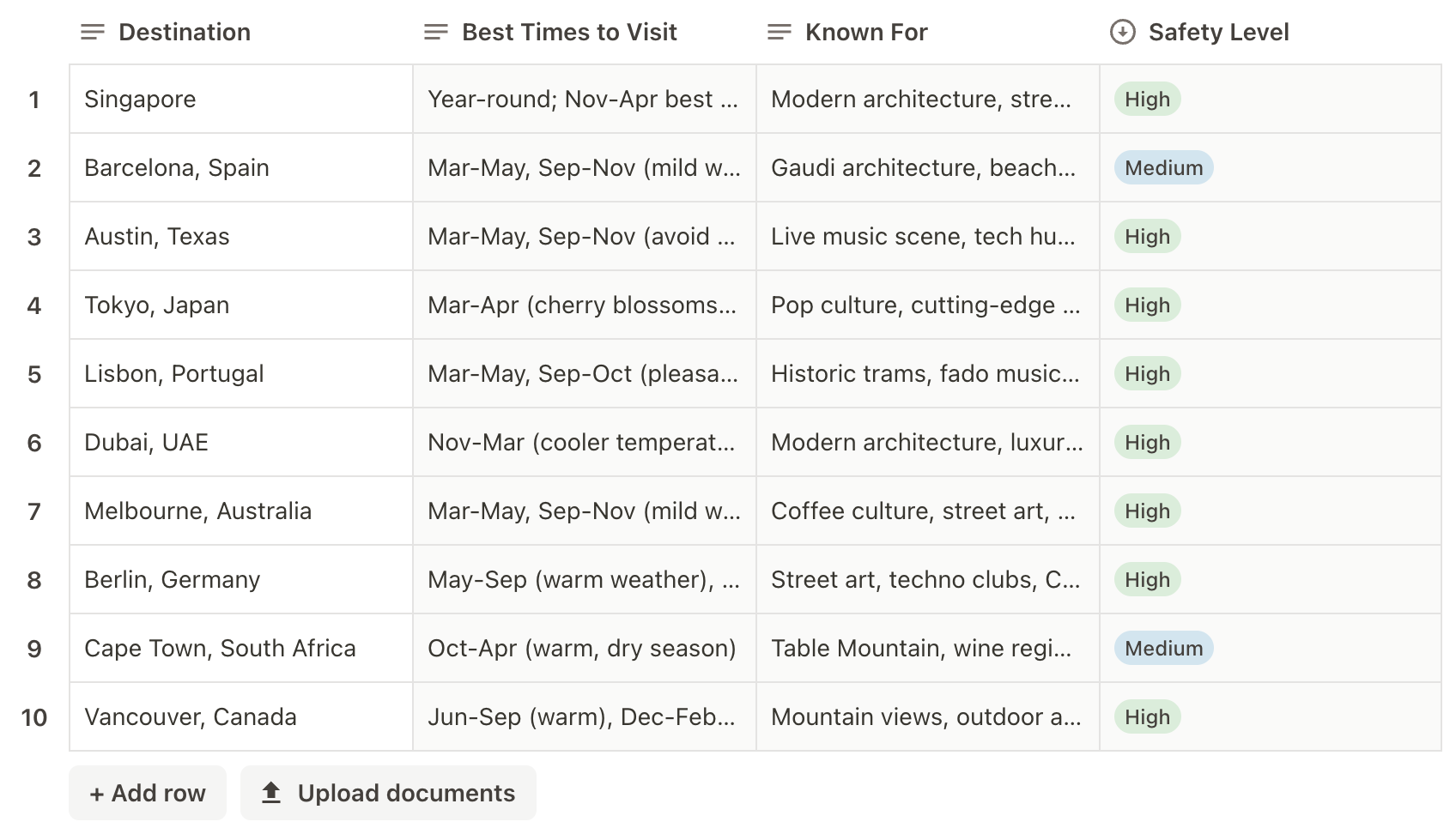This screenshot has height=834, width=1456.
Task: Click Melbourne's High safety tag
Action: click(1148, 511)
